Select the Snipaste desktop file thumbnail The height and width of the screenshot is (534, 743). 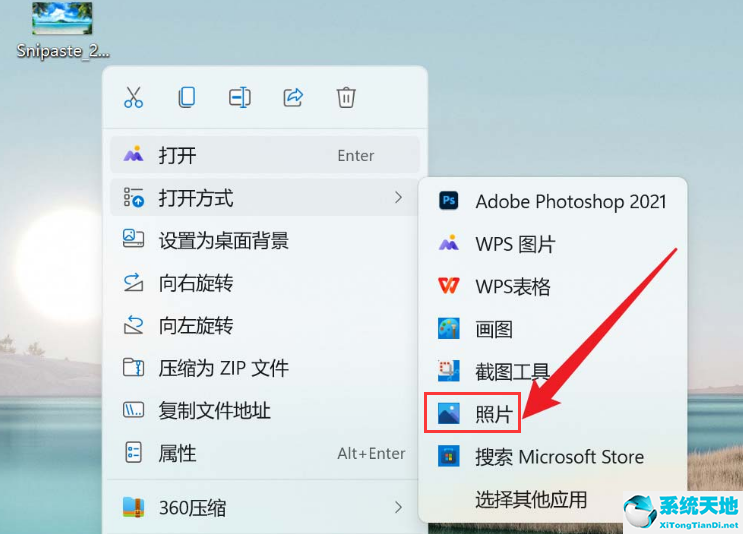(62, 20)
